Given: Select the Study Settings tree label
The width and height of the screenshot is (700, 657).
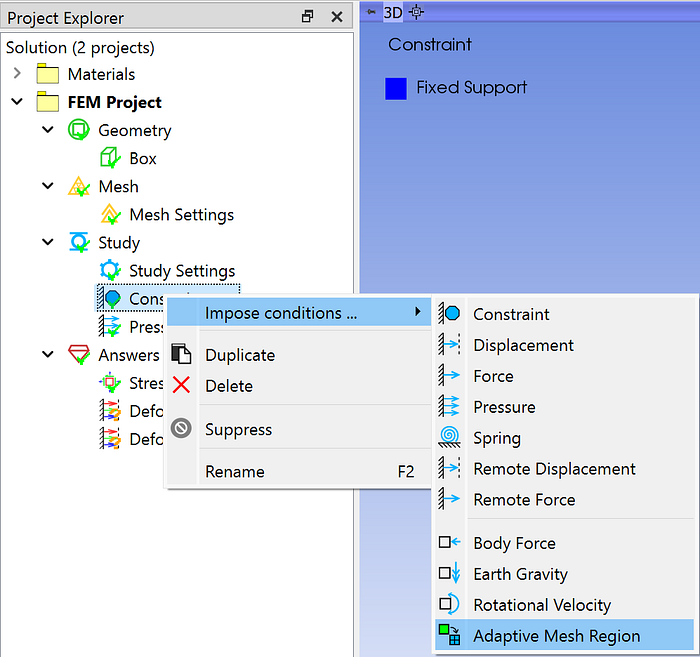Looking at the screenshot, I should 182,271.
